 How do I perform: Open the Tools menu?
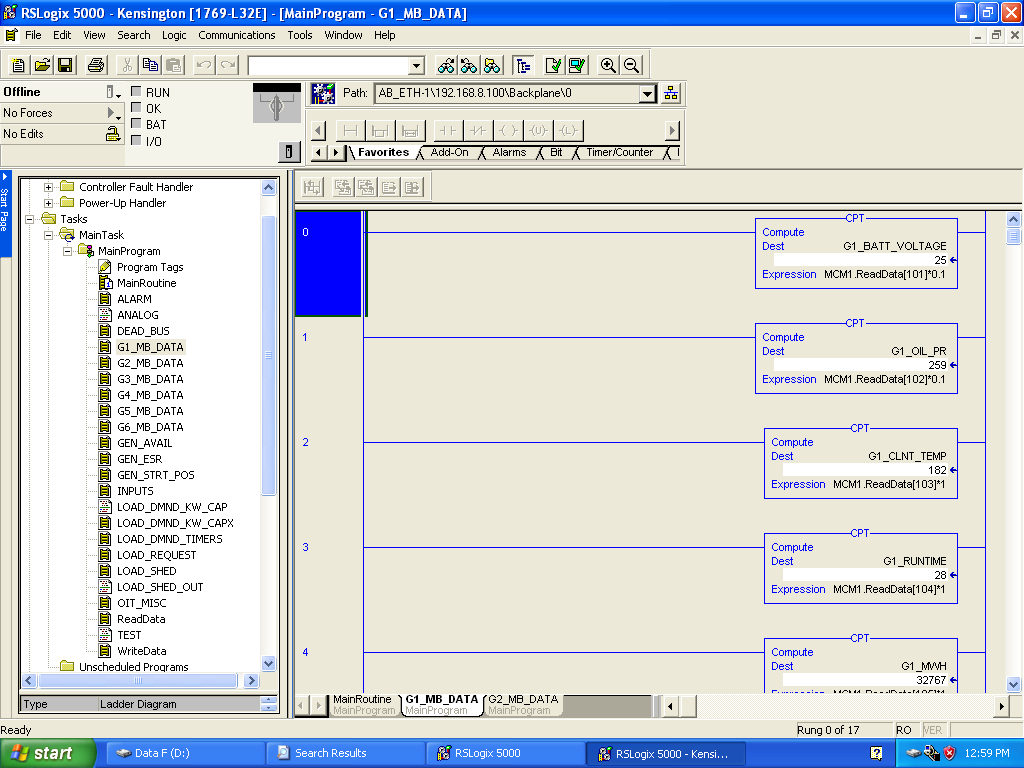[300, 35]
